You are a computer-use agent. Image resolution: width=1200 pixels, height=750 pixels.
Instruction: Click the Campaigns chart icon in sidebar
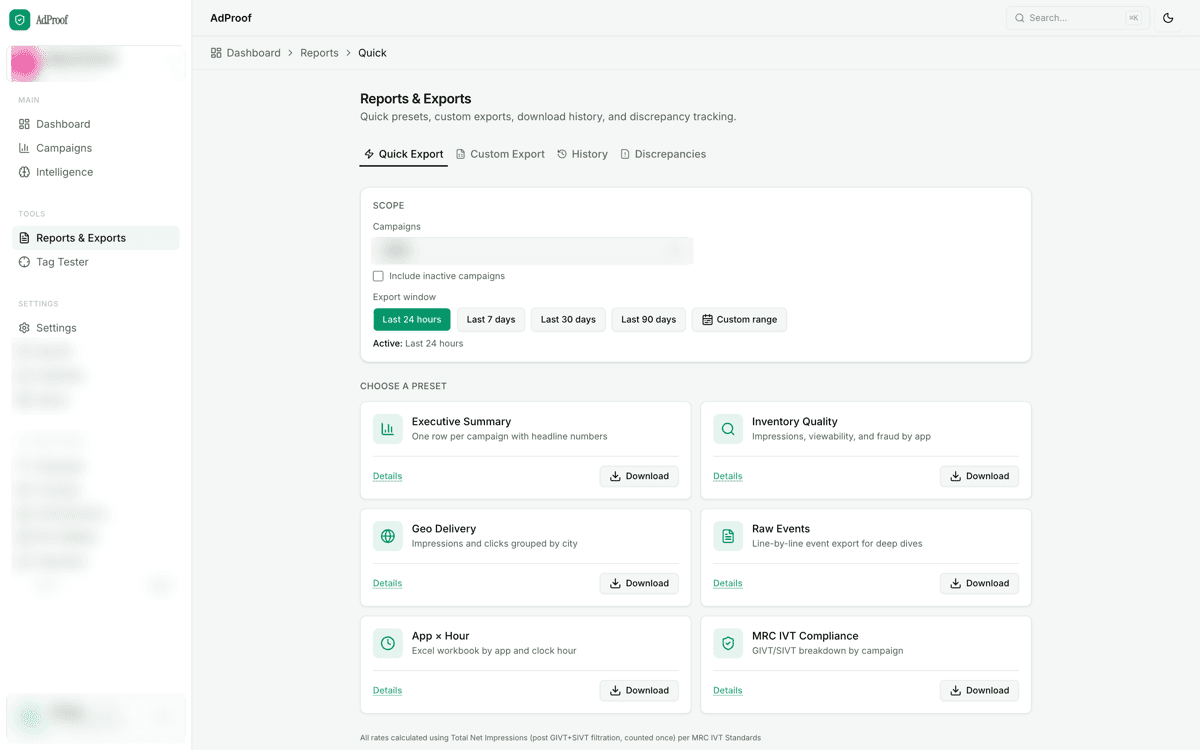pyautogui.click(x=24, y=148)
